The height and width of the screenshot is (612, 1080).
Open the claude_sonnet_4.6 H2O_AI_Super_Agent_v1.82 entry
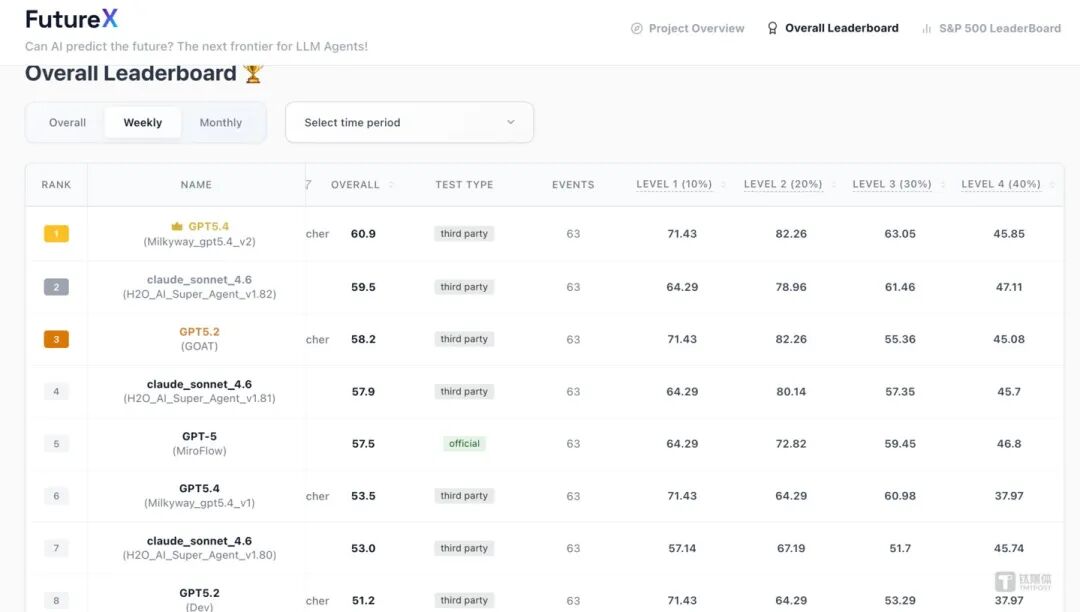pyautogui.click(x=199, y=287)
